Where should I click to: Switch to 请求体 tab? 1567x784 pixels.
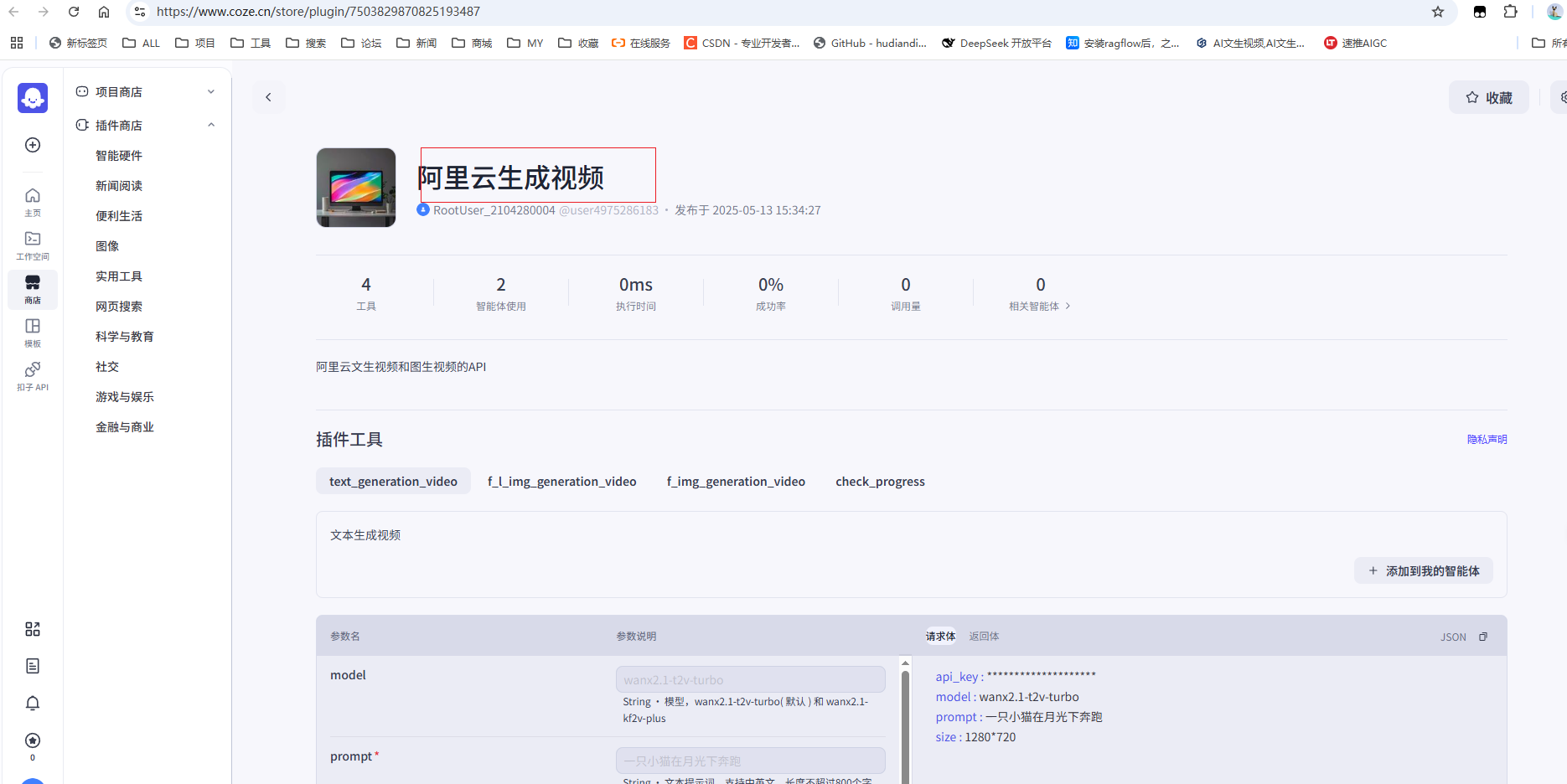[x=940, y=637]
